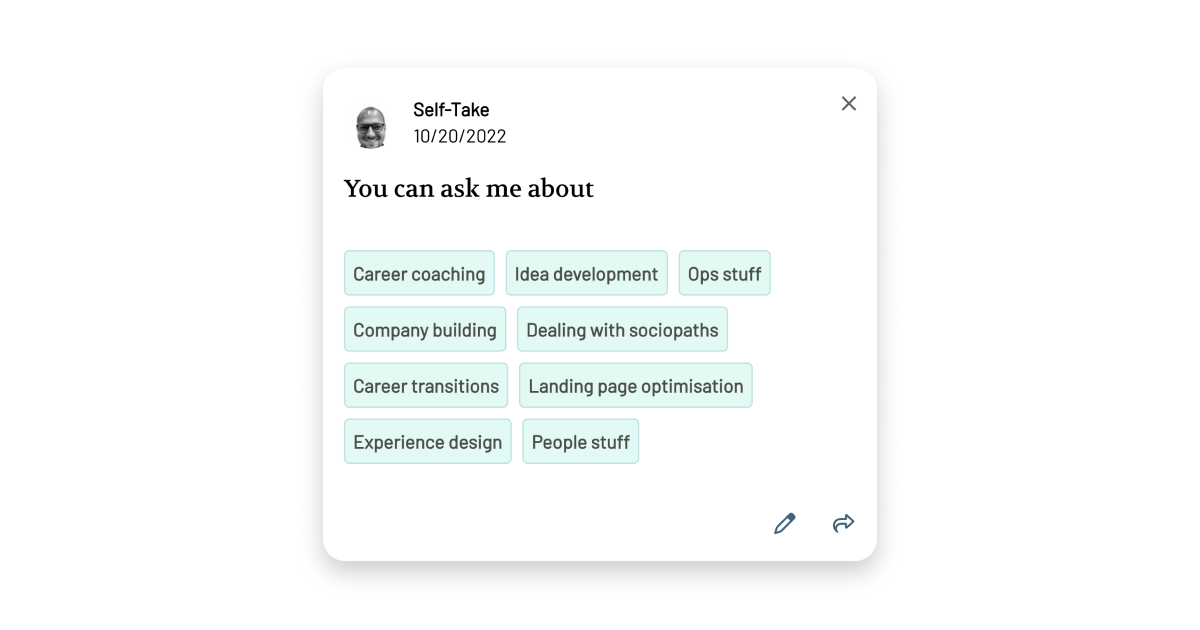Forward the card using the arrow icon

(843, 523)
